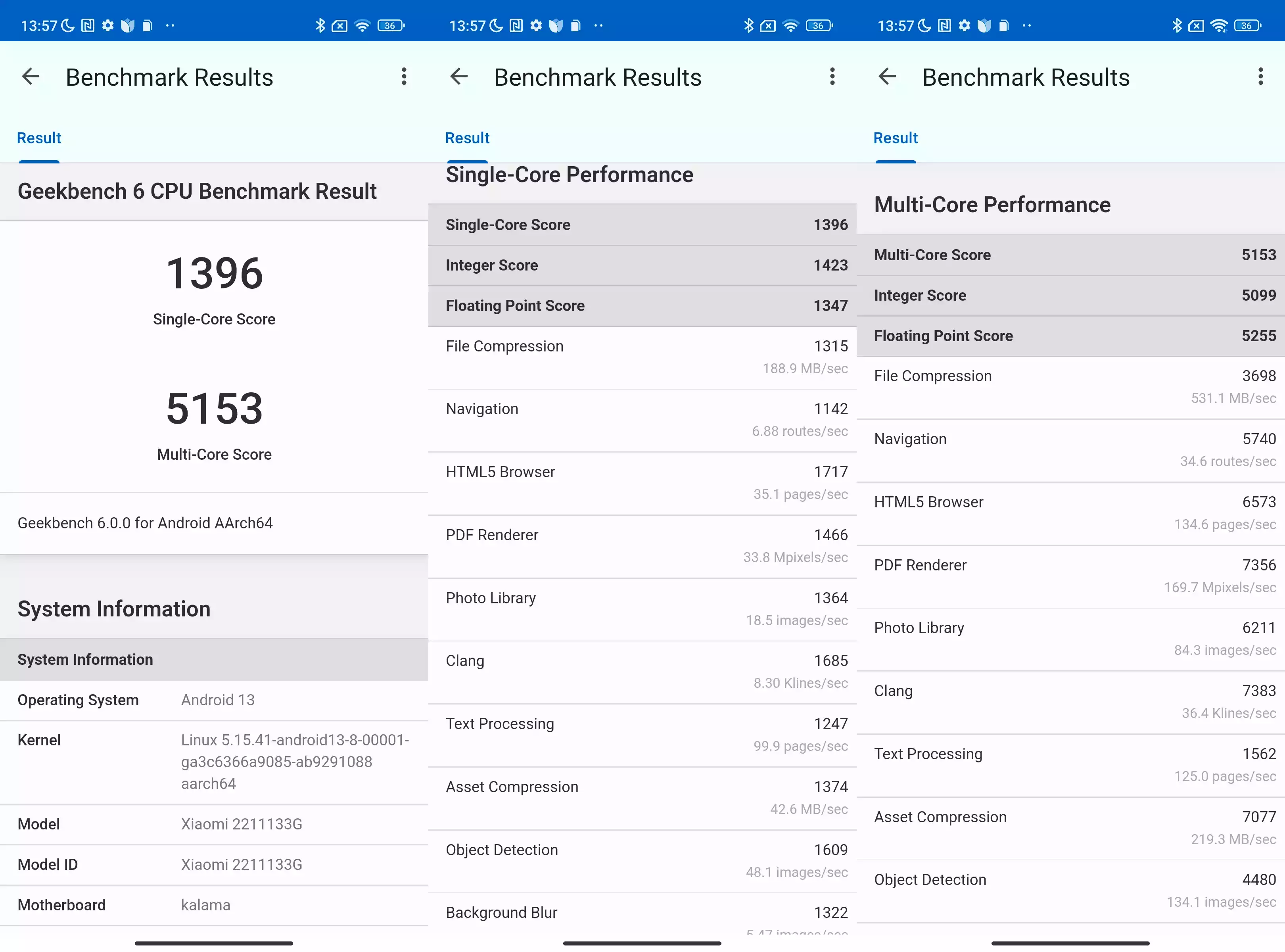Tap the Motherboard kalama row
The height and width of the screenshot is (952, 1285).
pyautogui.click(x=214, y=905)
